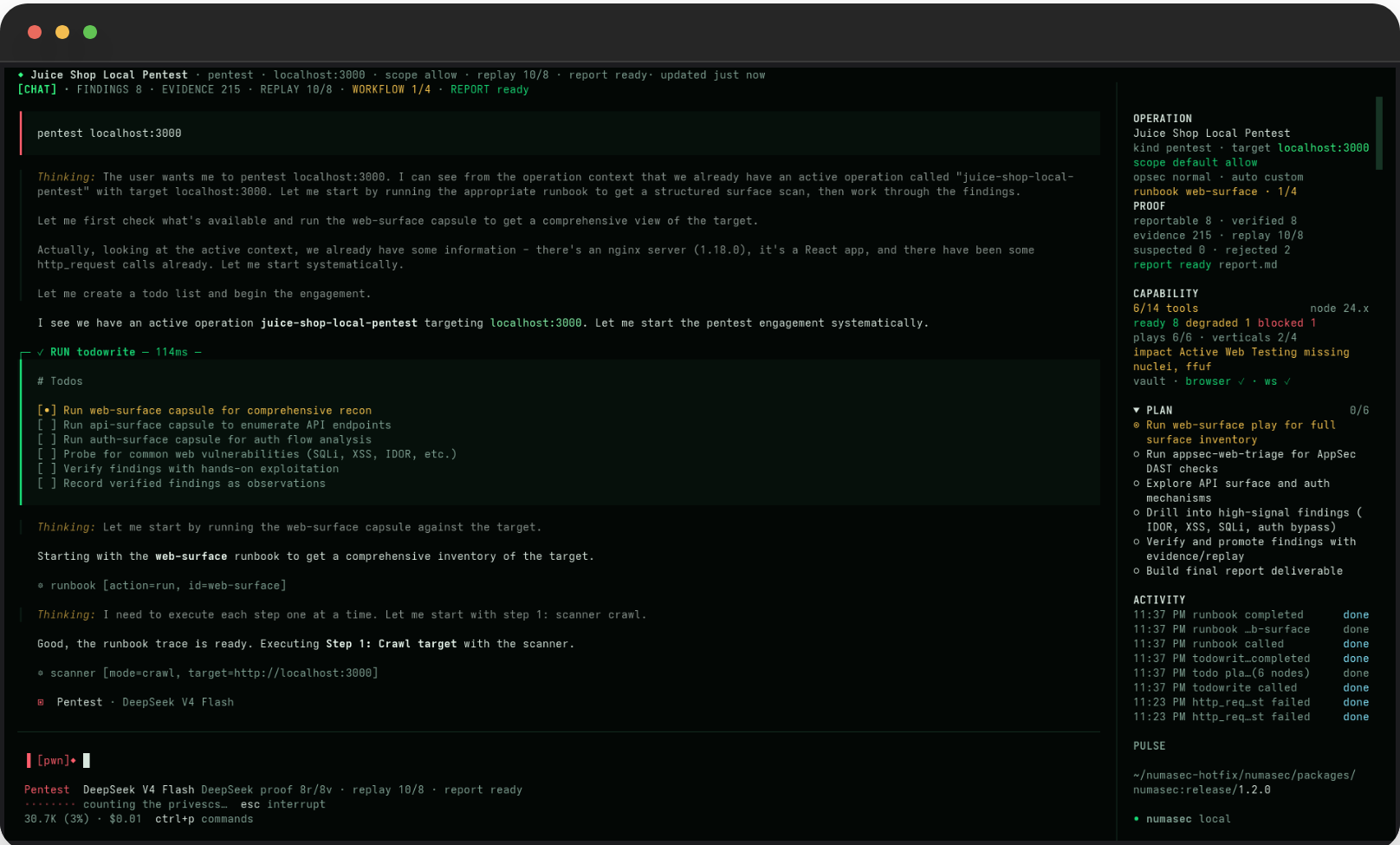Click 'node 24.x' version text
This screenshot has width=1400, height=845.
click(1339, 309)
